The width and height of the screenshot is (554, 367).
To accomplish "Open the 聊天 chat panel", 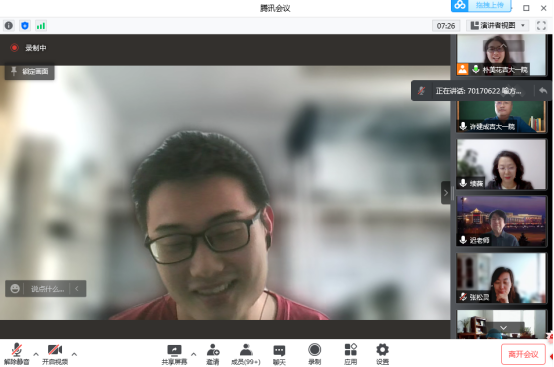I will (279, 354).
